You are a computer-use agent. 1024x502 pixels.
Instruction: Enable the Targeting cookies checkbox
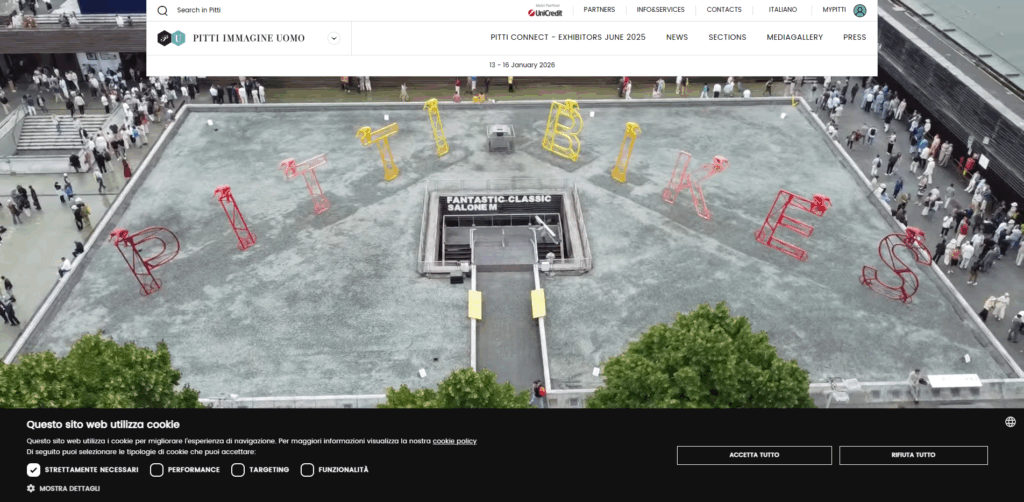click(238, 470)
